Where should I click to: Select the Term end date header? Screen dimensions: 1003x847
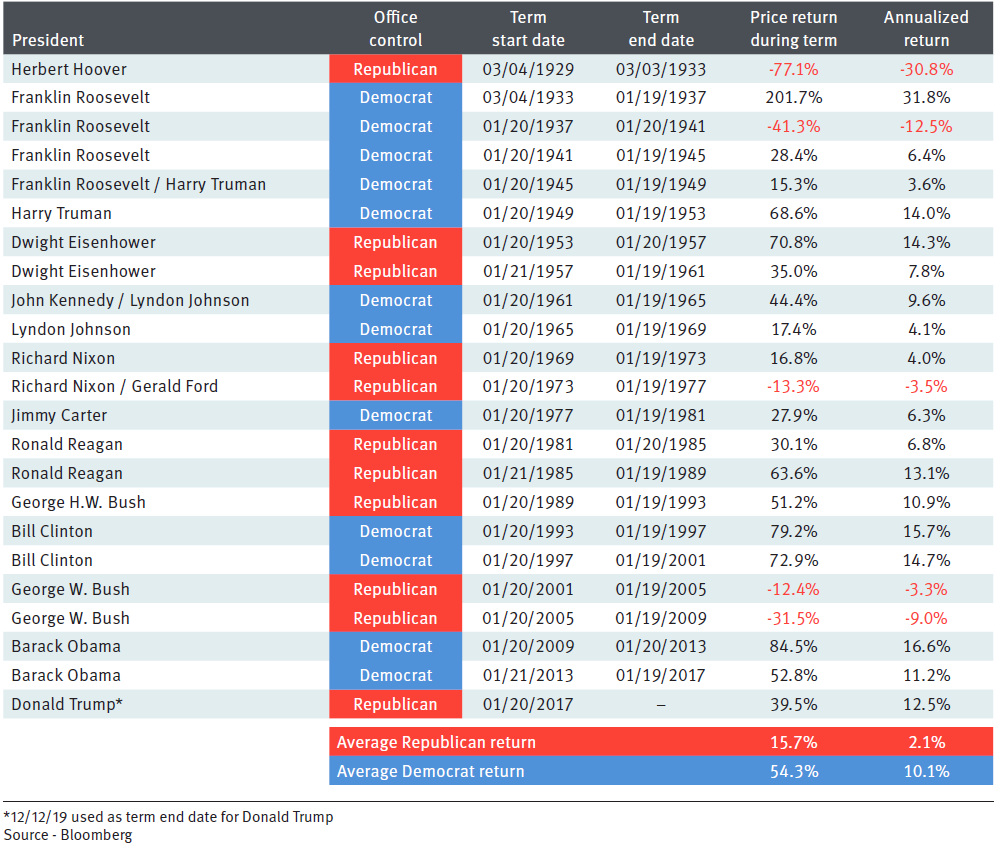pyautogui.click(x=661, y=29)
